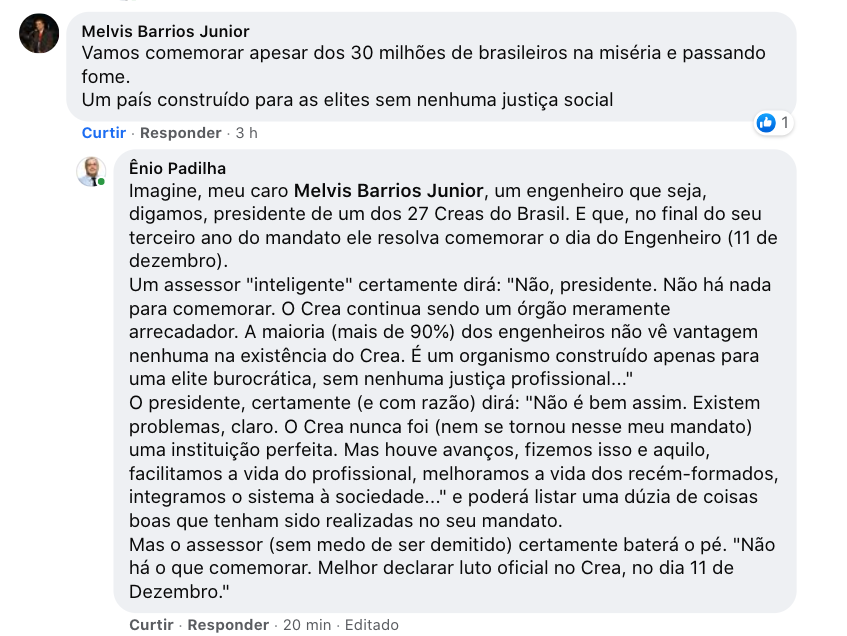The width and height of the screenshot is (847, 636).
Task: Click the blue thumbs-up reaction icon
Action: tap(766, 123)
